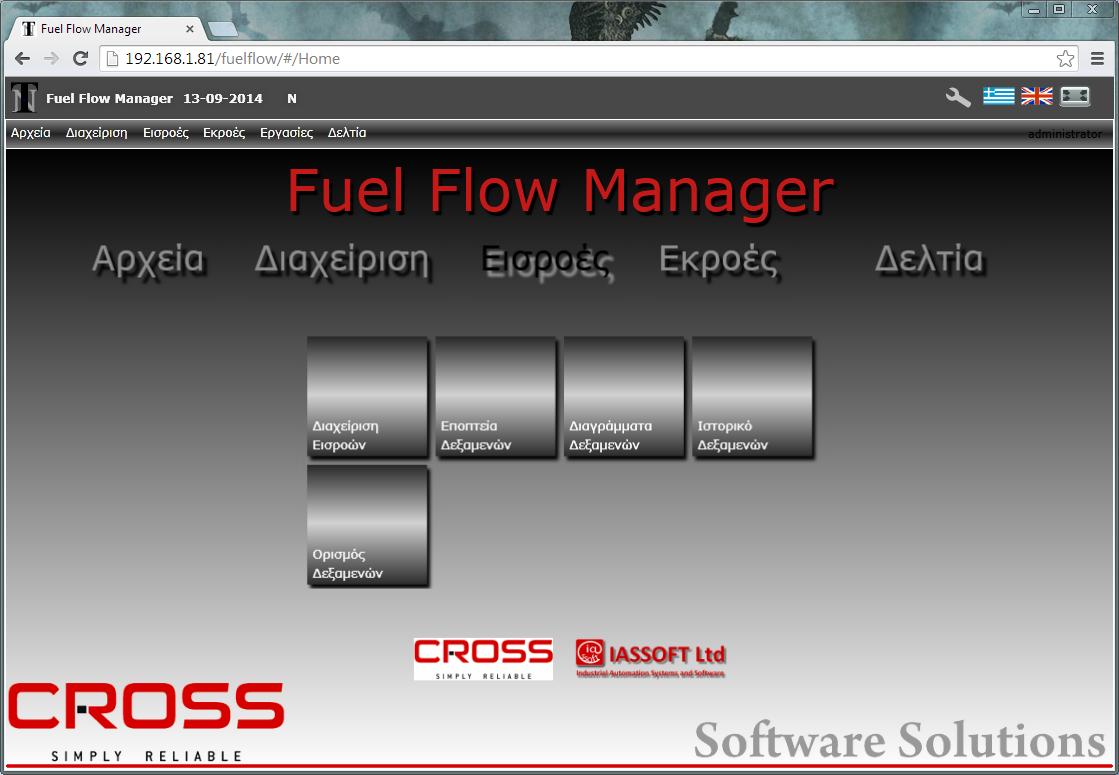This screenshot has height=775, width=1119.
Task: Open the Ιστορικό Δεξαμενών tile
Action: 752,397
